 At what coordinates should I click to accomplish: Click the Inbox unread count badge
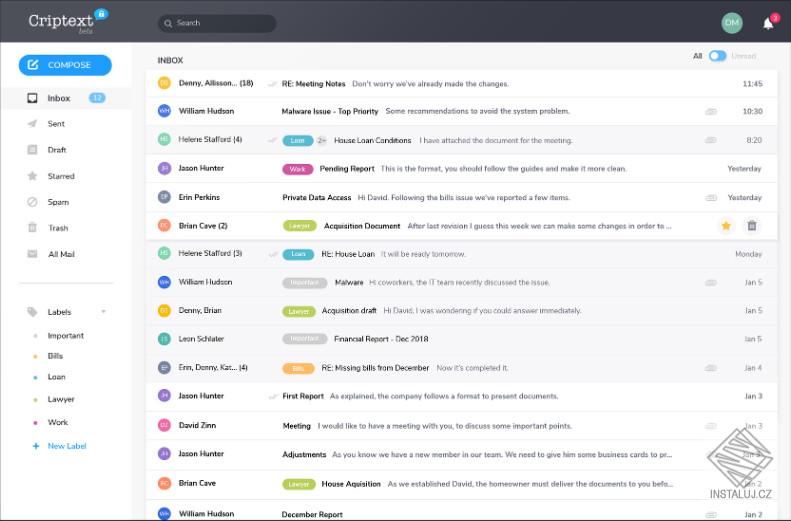(x=97, y=98)
